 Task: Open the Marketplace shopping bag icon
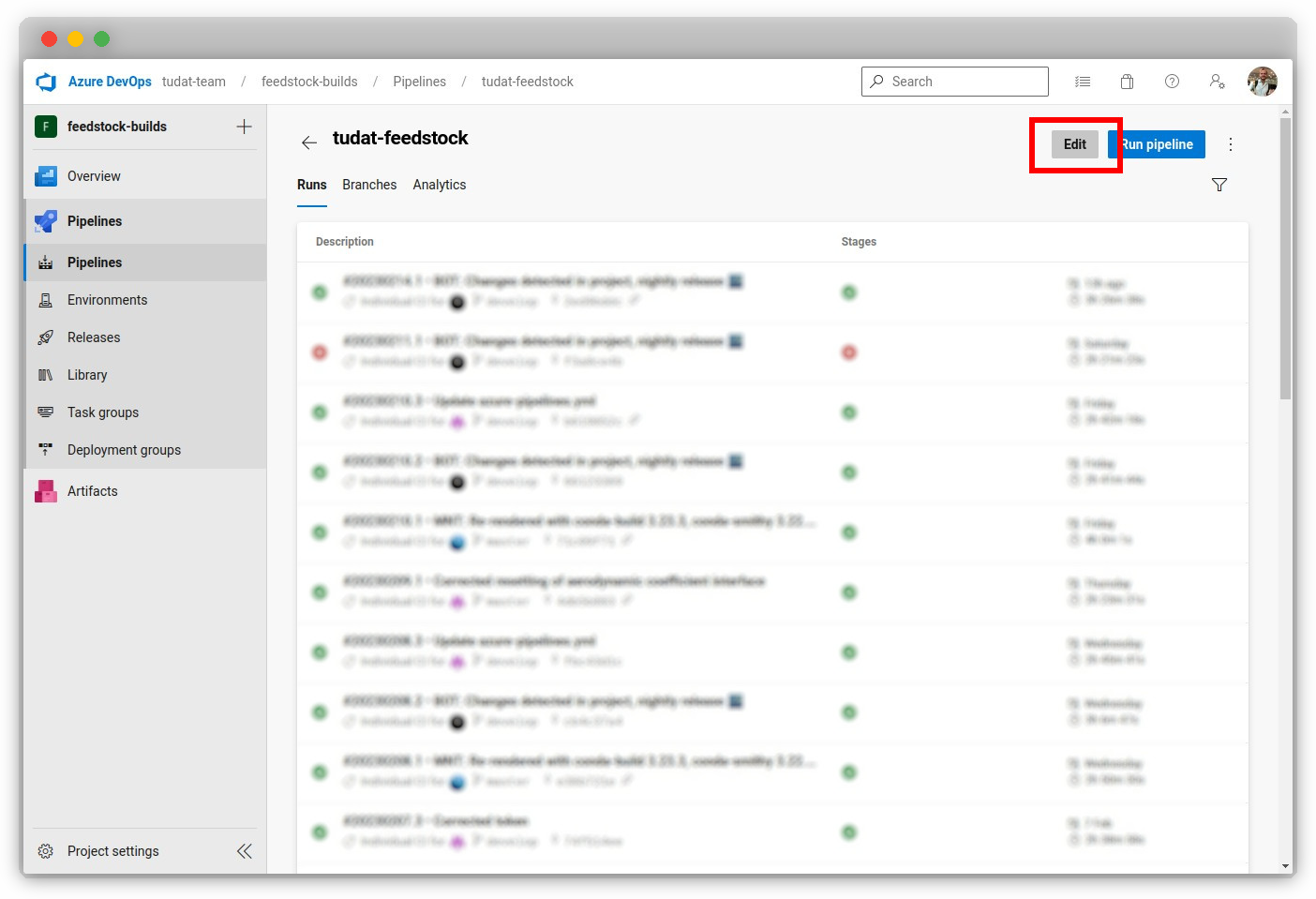tap(1128, 82)
